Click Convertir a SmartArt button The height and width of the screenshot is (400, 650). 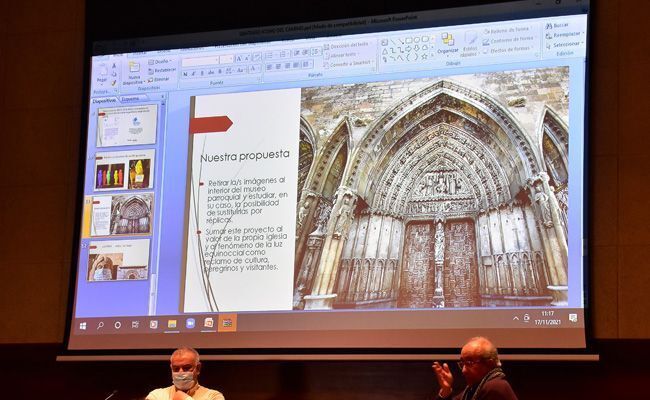click(x=349, y=64)
